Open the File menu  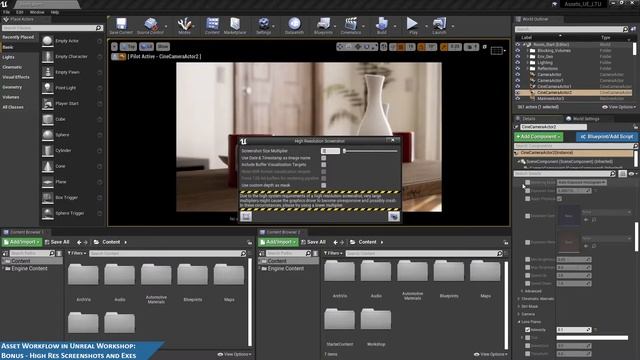[7, 12]
